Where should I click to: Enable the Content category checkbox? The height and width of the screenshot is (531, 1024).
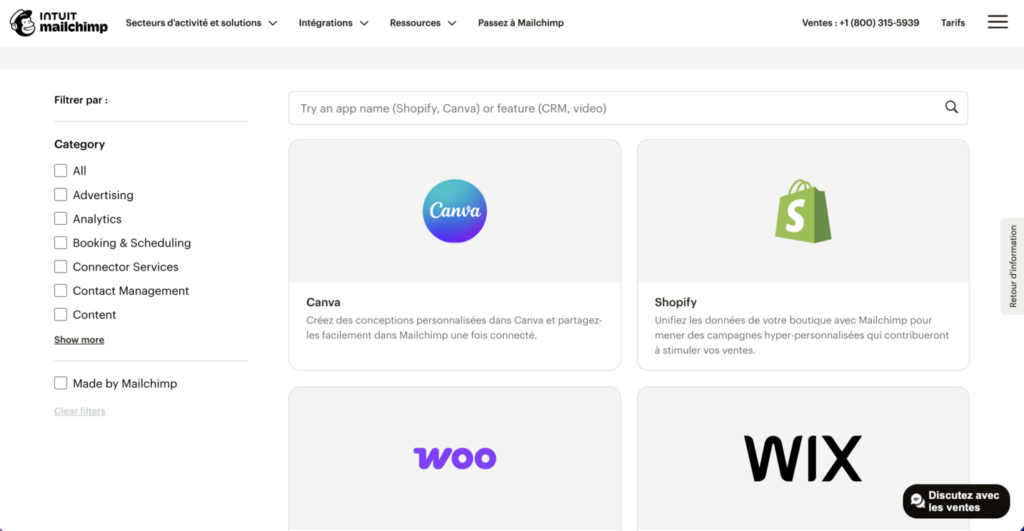click(x=61, y=315)
